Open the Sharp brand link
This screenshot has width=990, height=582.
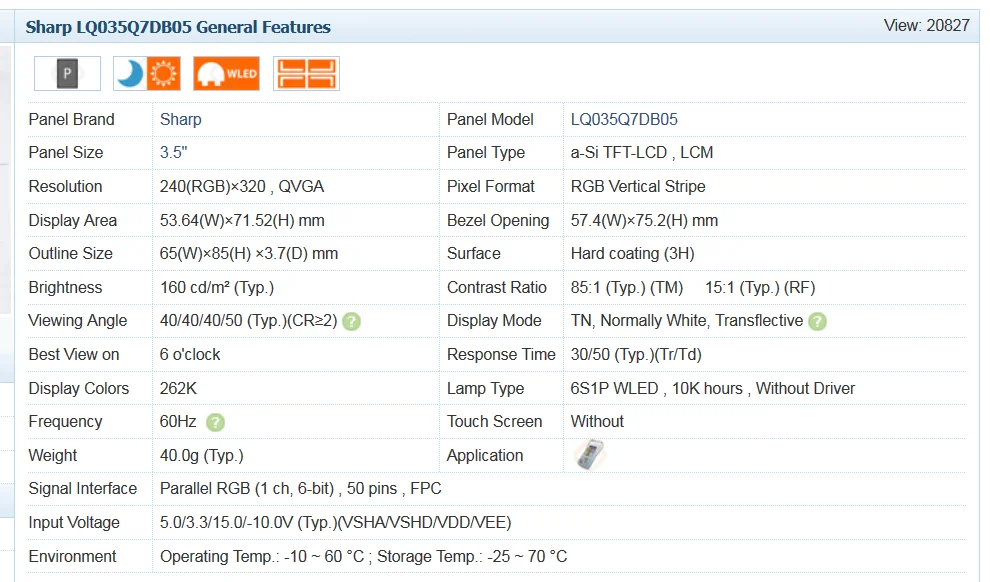click(x=181, y=119)
